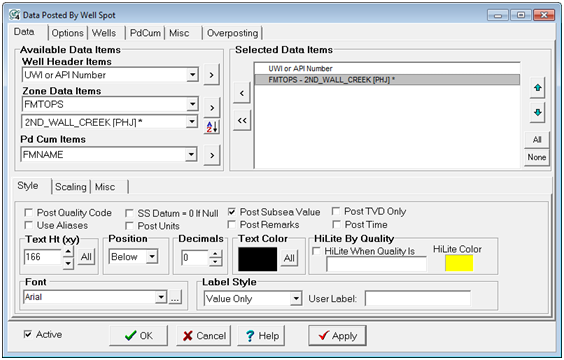Viewport: 564px width, 360px height.
Task: Uncheck Post Subsea Value
Action: (x=232, y=212)
